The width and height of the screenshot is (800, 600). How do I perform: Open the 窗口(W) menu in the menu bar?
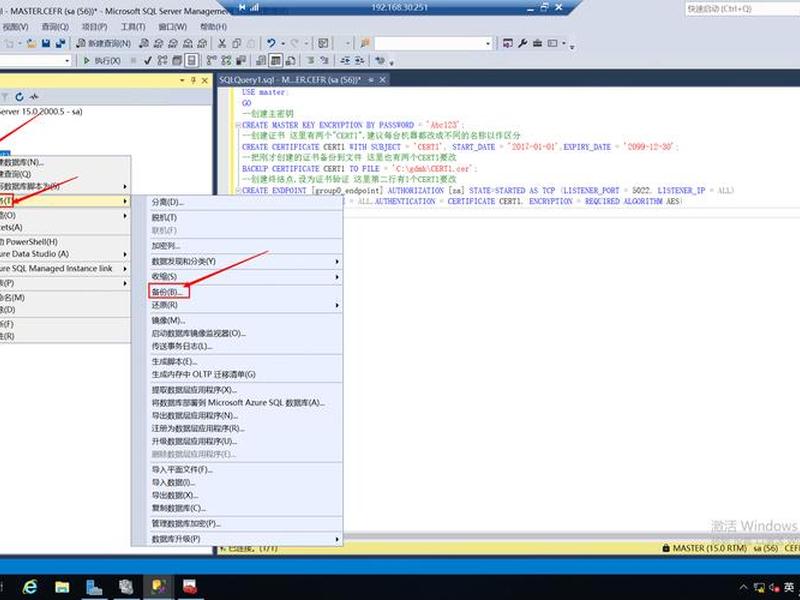[x=172, y=27]
